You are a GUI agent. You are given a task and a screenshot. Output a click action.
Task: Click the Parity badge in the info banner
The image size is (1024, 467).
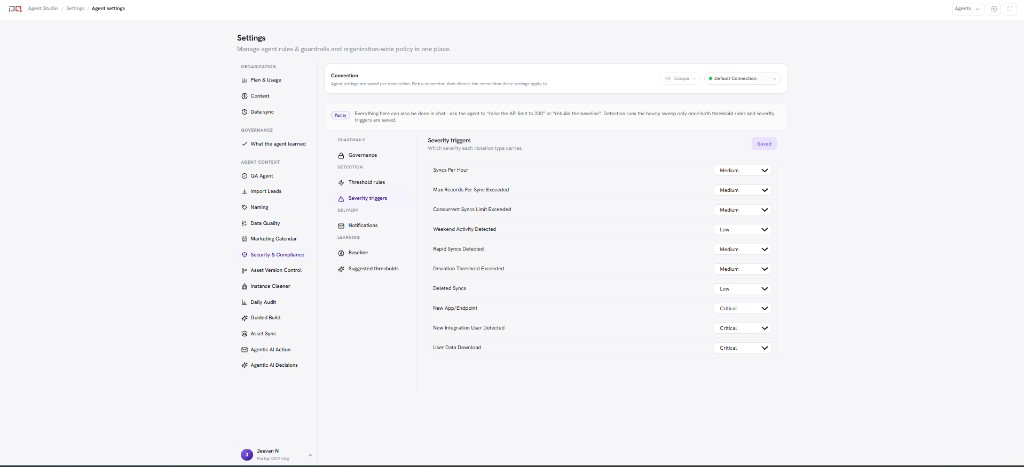click(340, 115)
